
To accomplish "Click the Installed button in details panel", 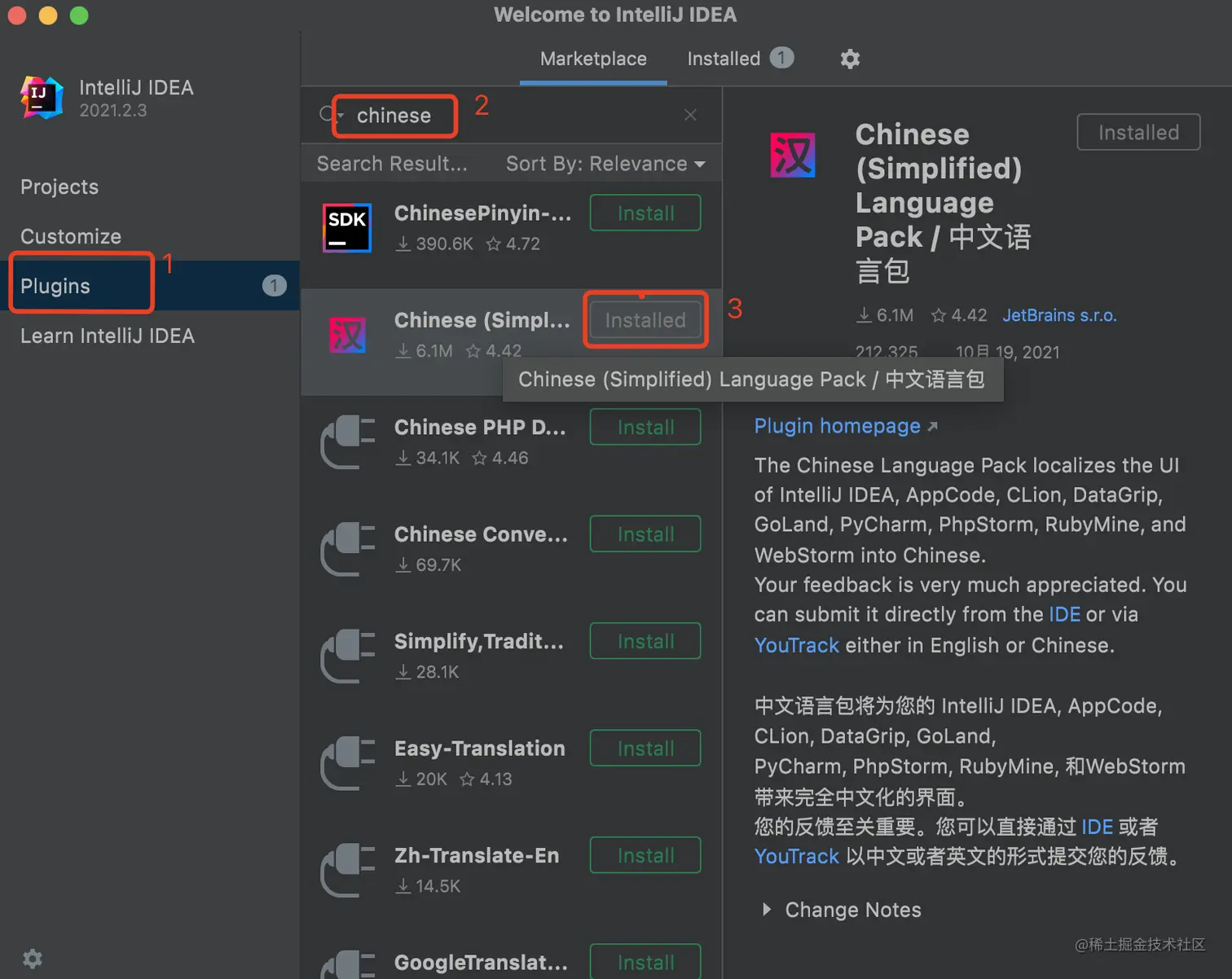I will coord(1138,132).
